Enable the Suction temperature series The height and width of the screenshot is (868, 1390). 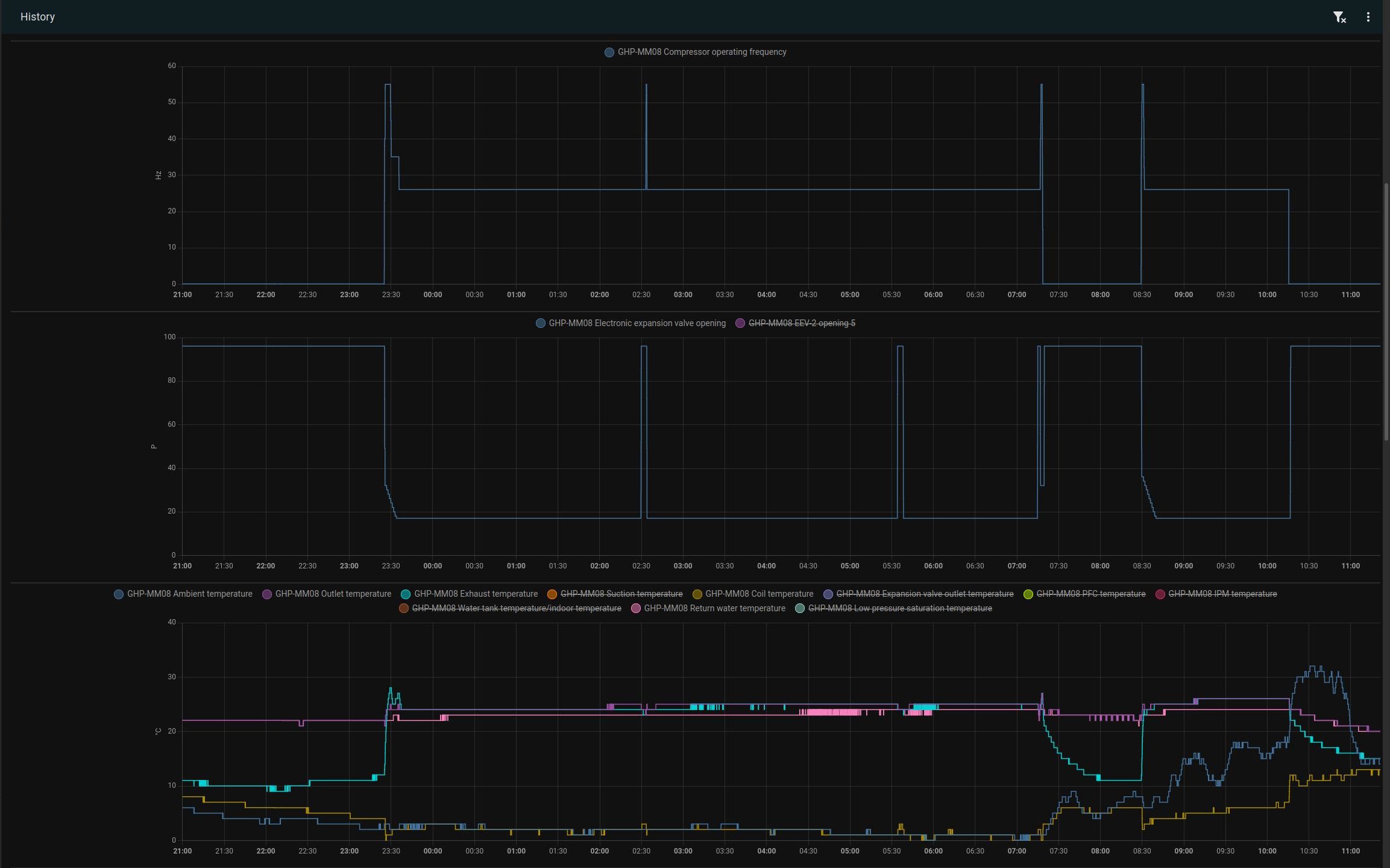pyautogui.click(x=621, y=594)
